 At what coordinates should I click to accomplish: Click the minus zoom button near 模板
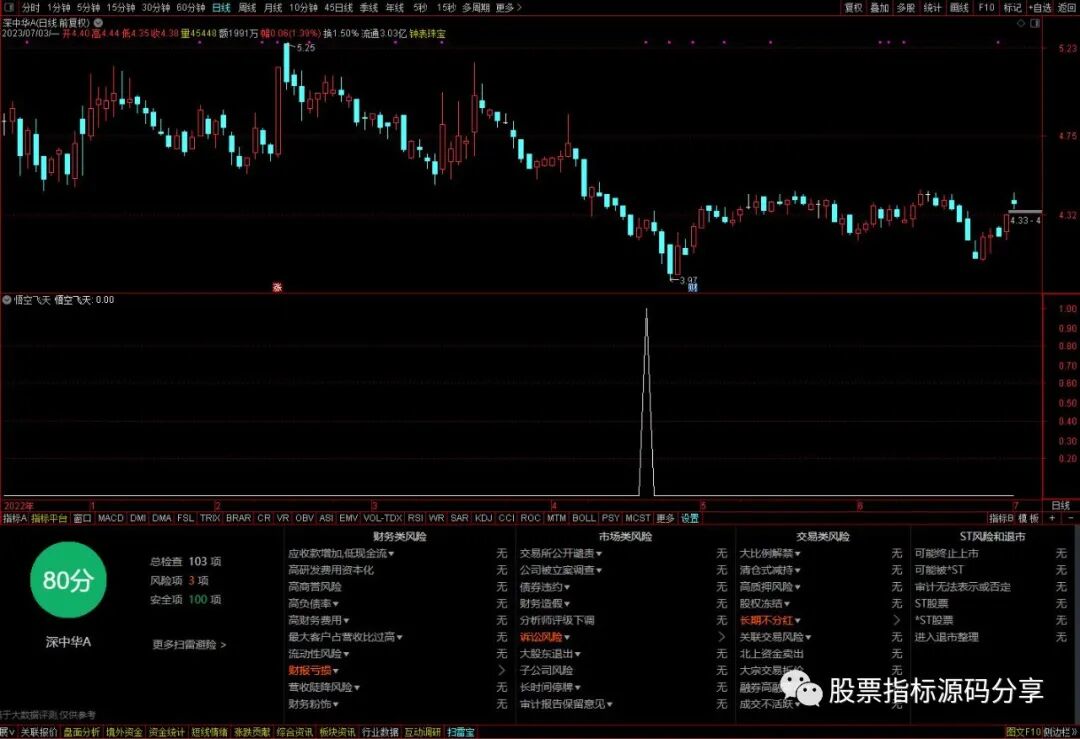(1070, 518)
